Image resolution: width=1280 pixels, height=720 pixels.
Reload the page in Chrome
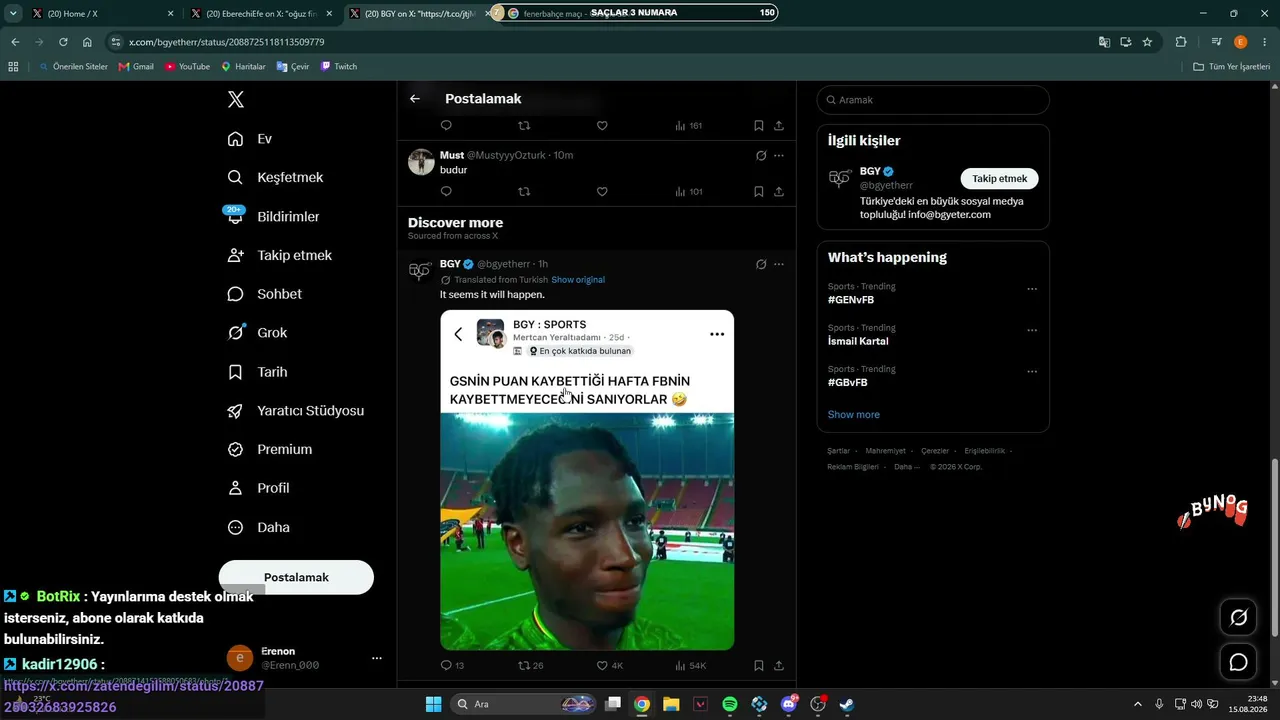point(63,42)
